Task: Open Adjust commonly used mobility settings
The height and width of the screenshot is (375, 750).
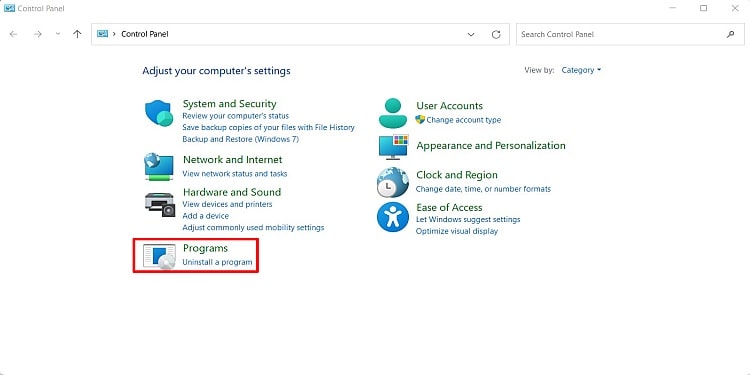Action: pyautogui.click(x=253, y=228)
